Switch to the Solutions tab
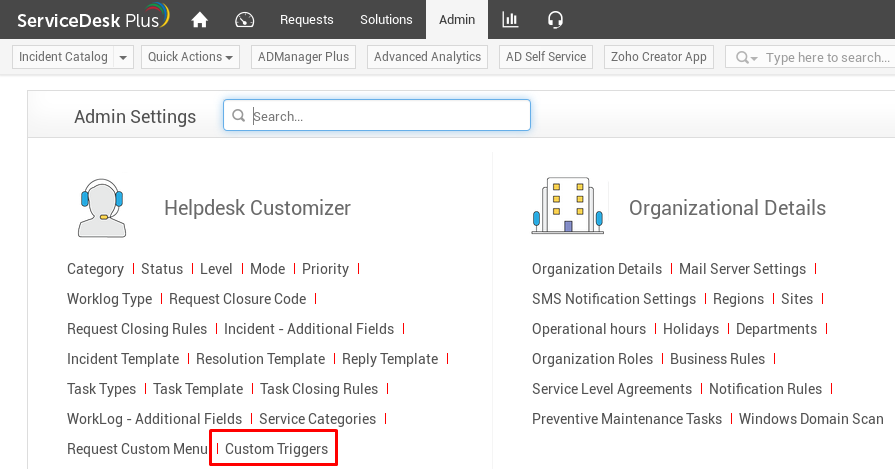The image size is (895, 469). (x=386, y=20)
